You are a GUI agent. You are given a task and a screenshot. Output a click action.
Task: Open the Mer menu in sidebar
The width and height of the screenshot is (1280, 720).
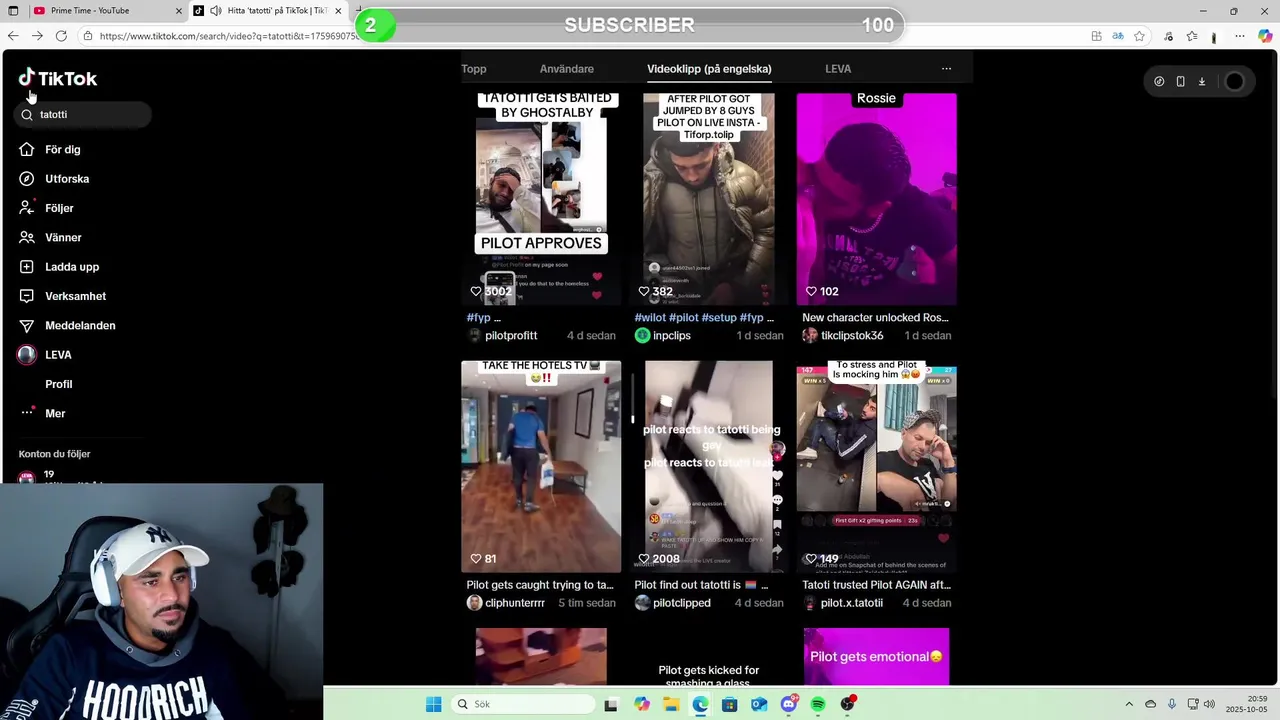42,413
